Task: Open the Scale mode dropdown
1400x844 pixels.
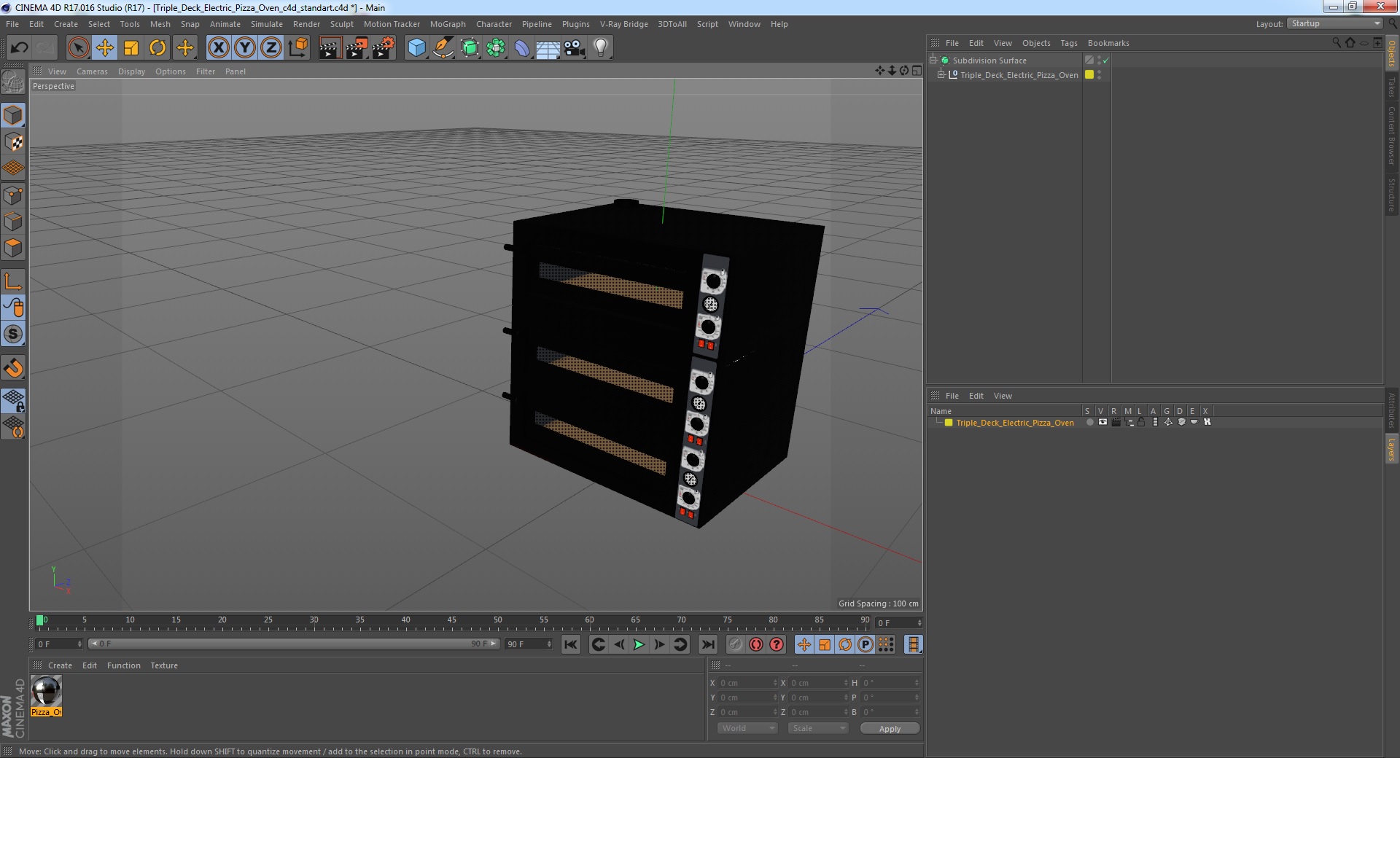Action: point(818,728)
